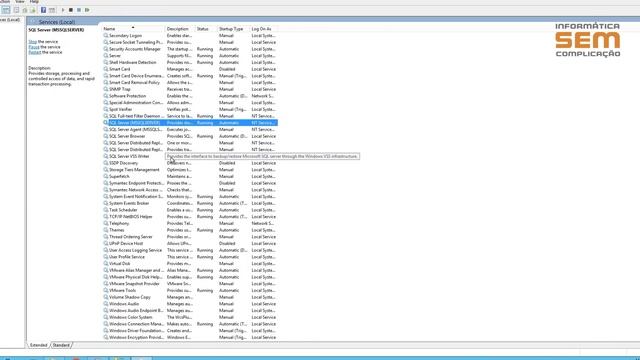Click the gear icon beside Secondary Logon
640x360 pixels.
[106, 36]
